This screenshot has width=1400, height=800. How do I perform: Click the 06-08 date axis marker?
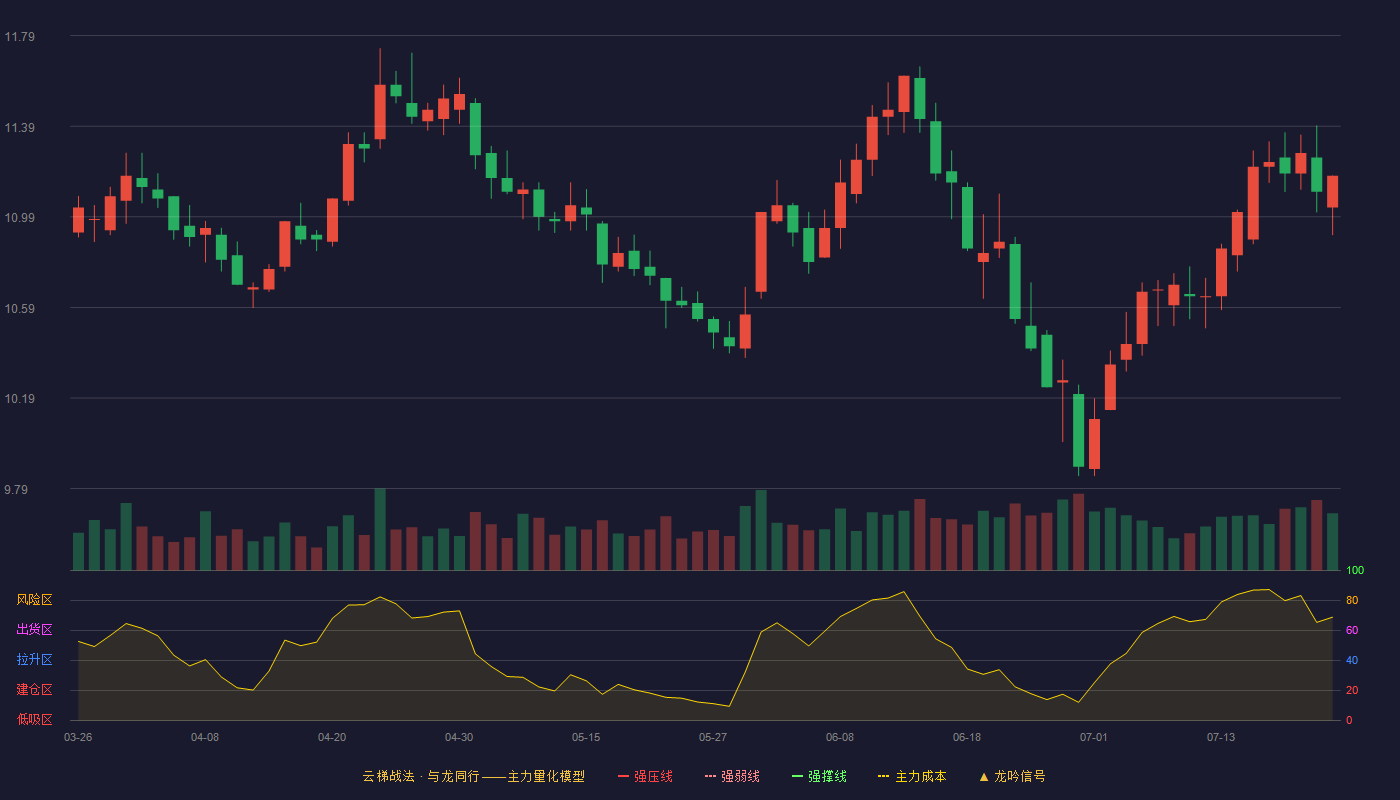840,737
